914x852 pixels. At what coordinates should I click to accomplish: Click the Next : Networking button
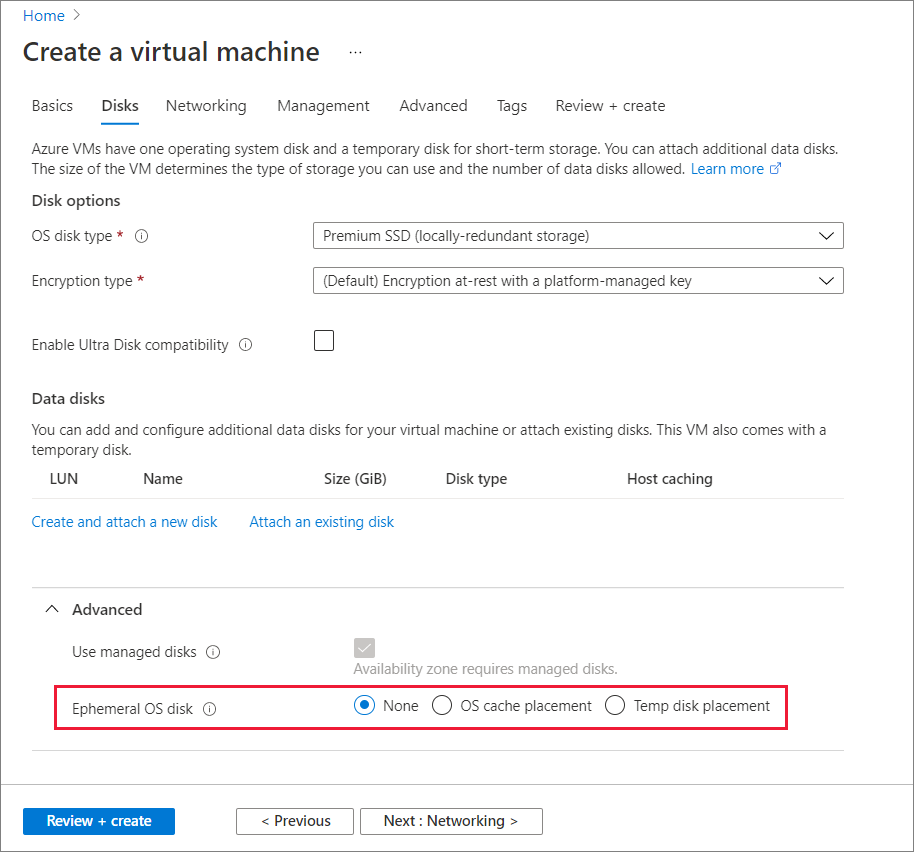(451, 821)
